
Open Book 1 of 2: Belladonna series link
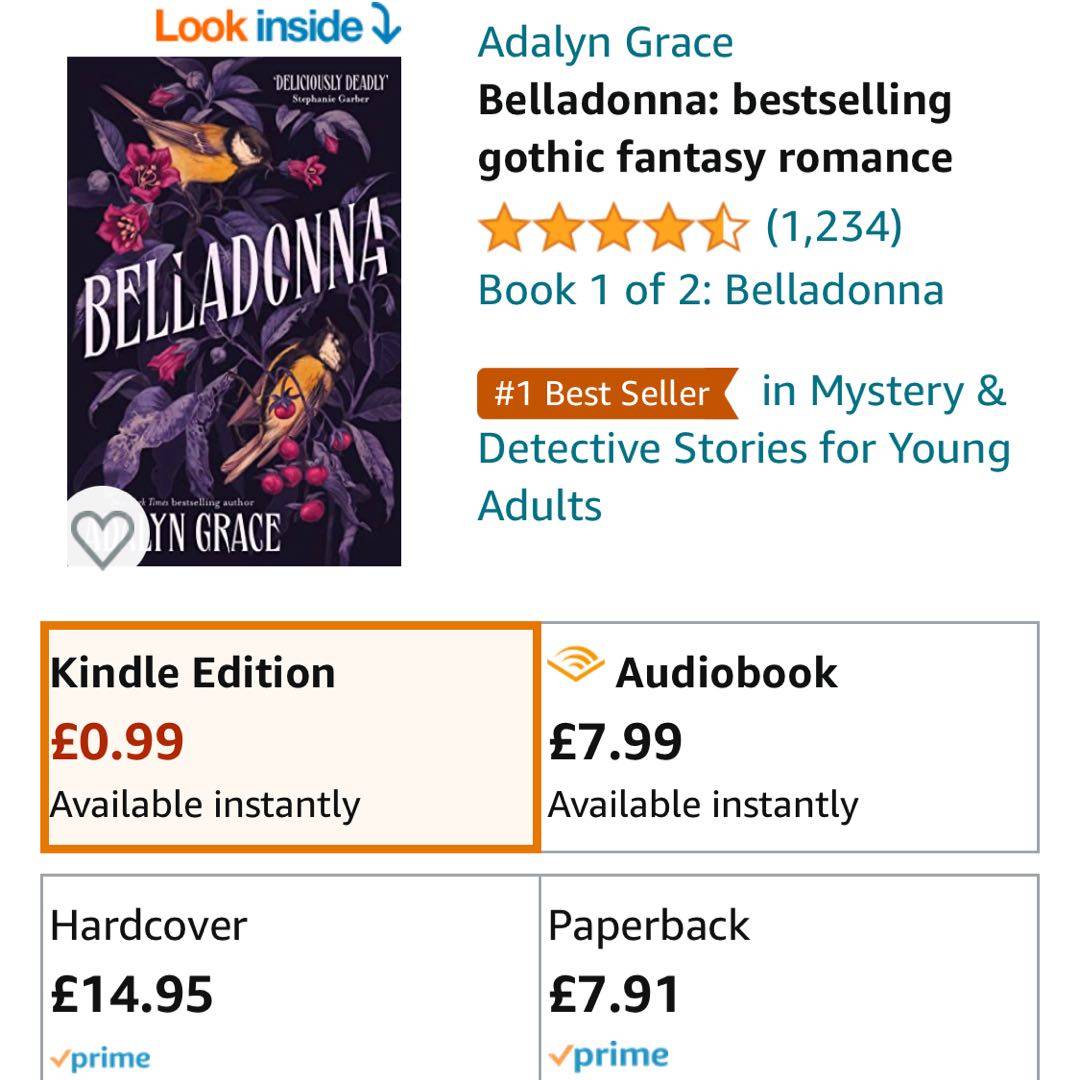pyautogui.click(x=710, y=290)
